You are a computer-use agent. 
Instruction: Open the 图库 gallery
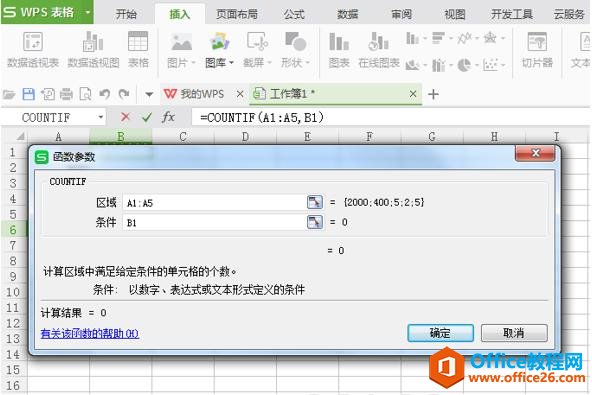[219, 50]
